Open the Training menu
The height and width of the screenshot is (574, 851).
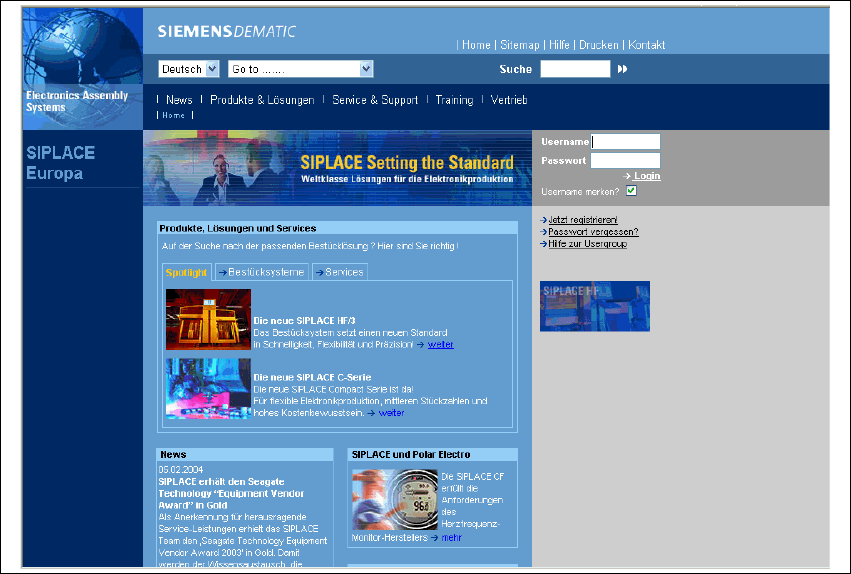(454, 100)
